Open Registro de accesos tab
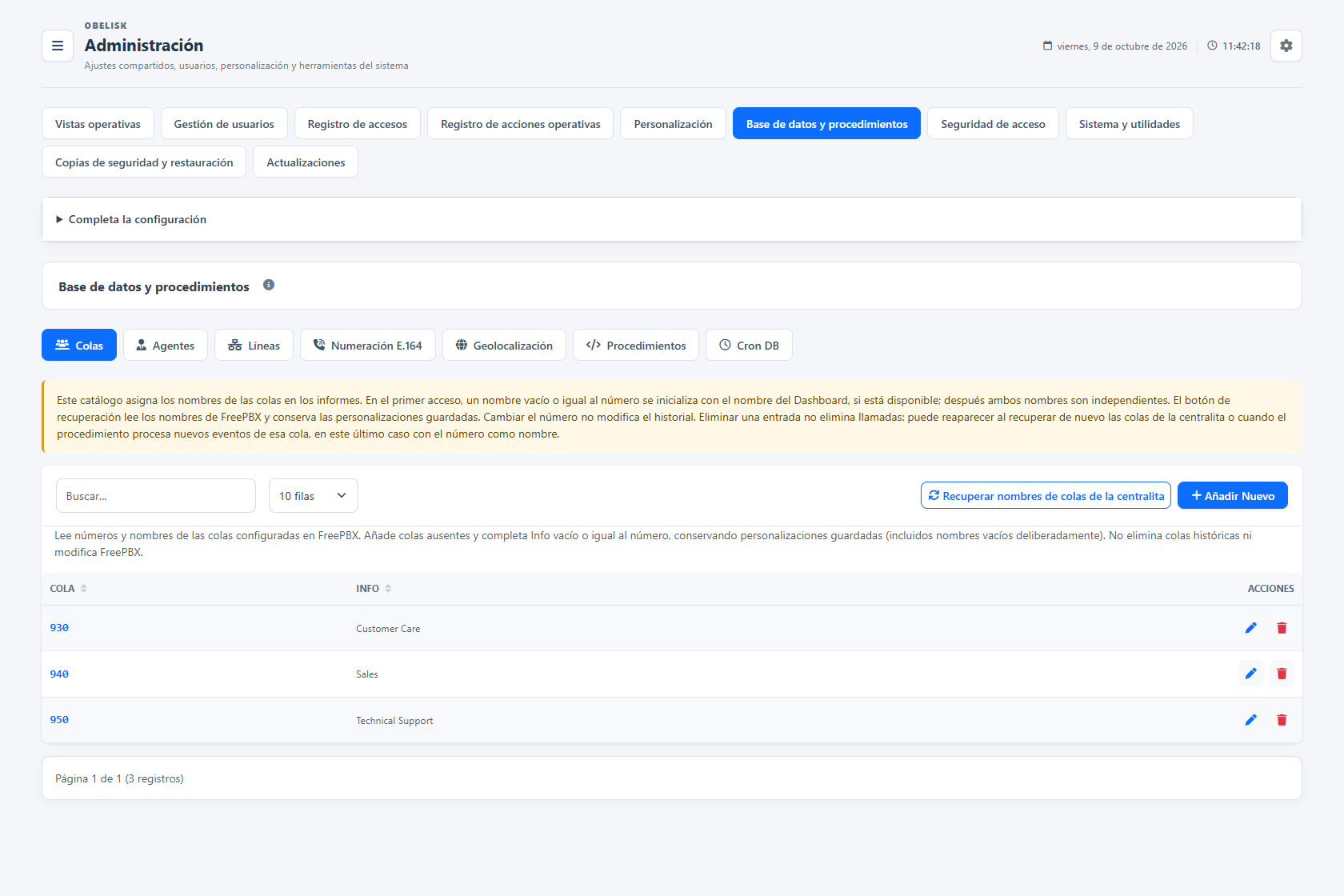The image size is (1344, 896). 358,124
